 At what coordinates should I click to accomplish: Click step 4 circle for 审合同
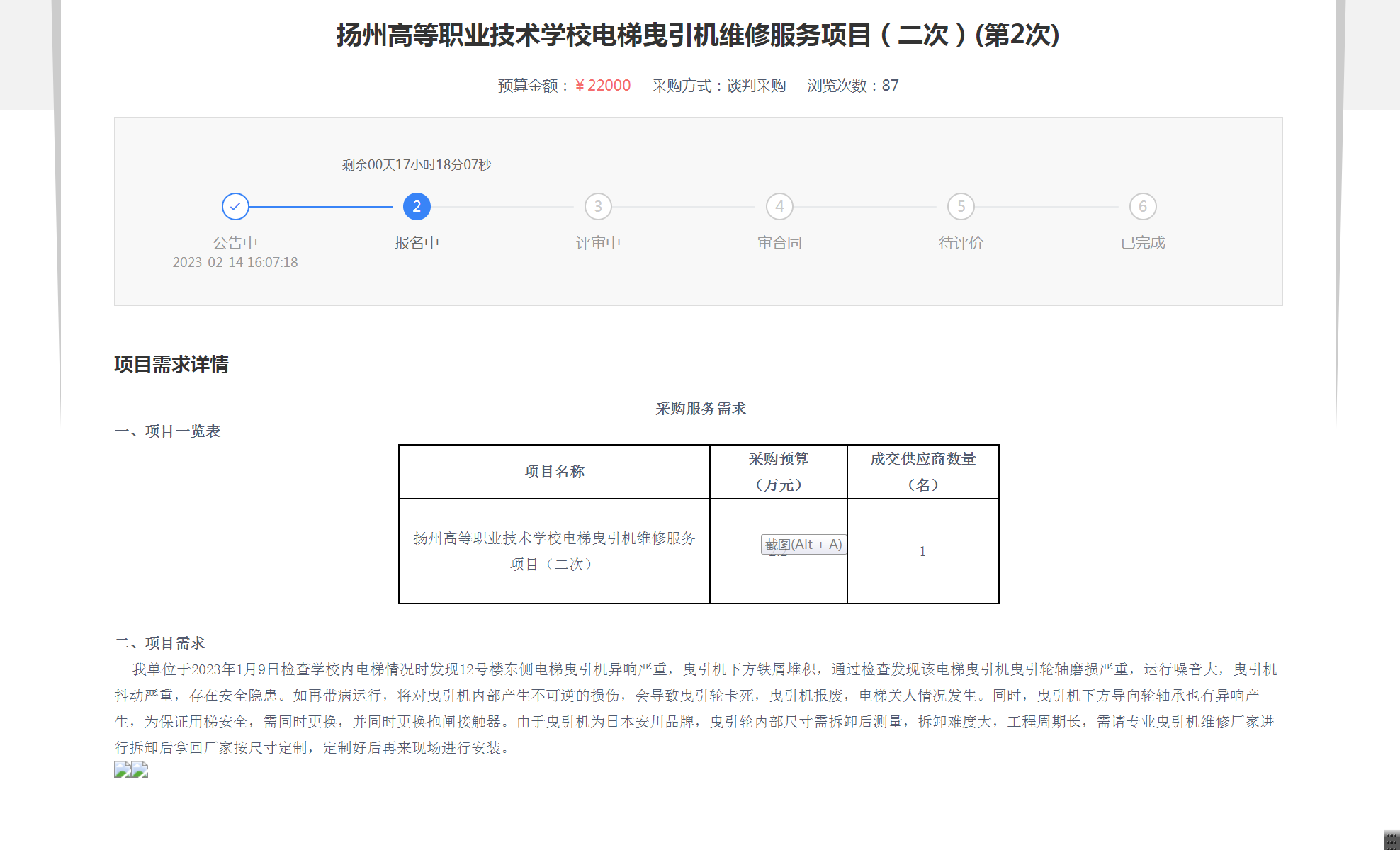click(779, 207)
